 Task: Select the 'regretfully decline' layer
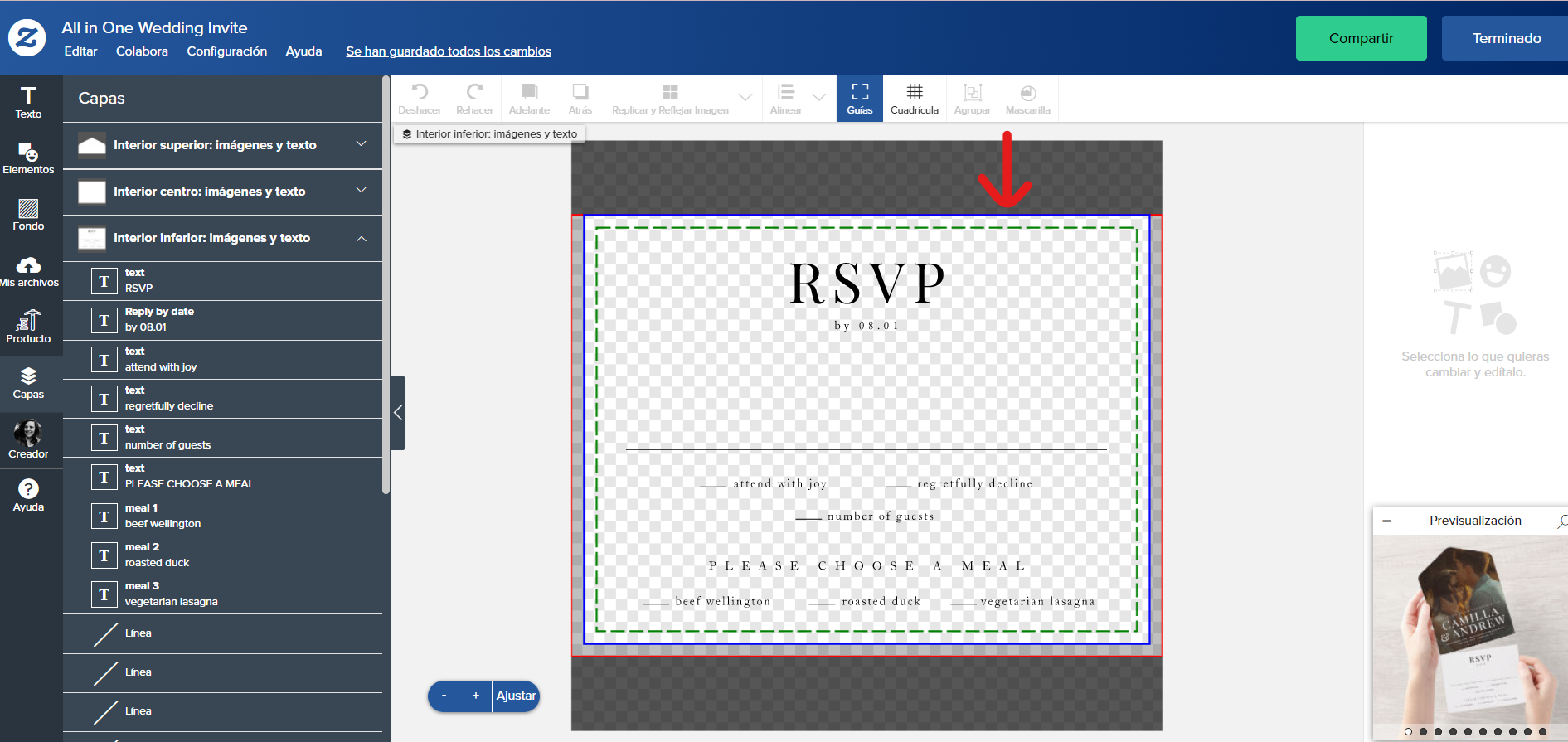(x=222, y=399)
